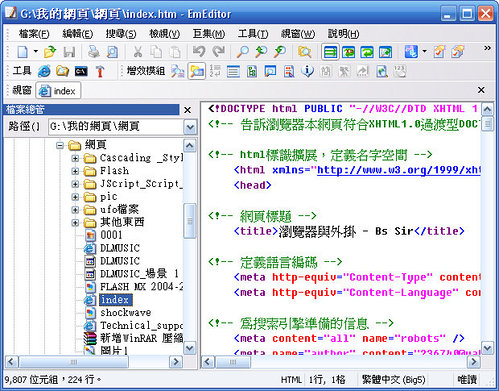499x391 pixels.
Task: Click the blue info plug-in icon
Action: click(307, 71)
